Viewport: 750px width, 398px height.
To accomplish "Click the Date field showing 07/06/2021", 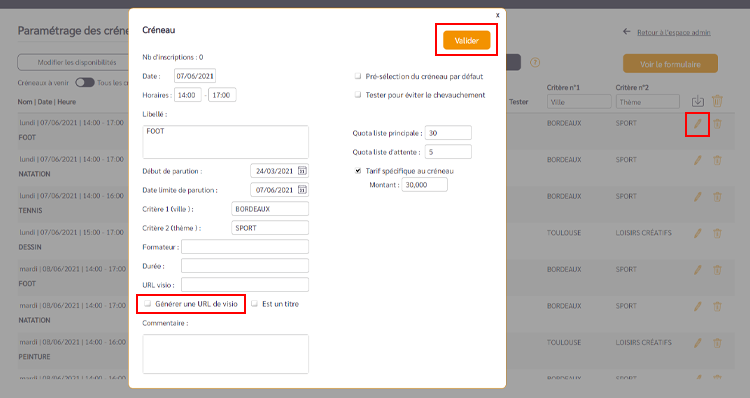I will pos(195,76).
